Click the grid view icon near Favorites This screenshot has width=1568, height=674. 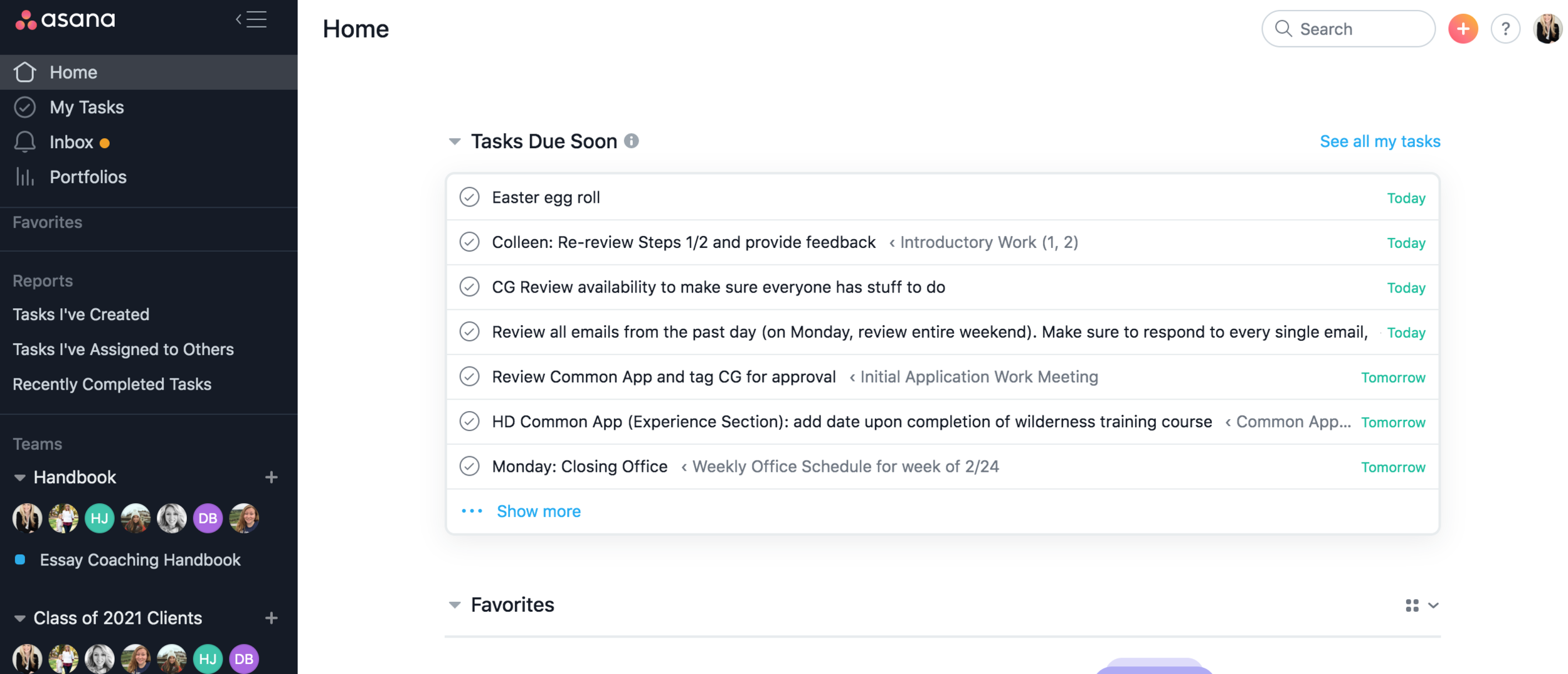pos(1412,604)
